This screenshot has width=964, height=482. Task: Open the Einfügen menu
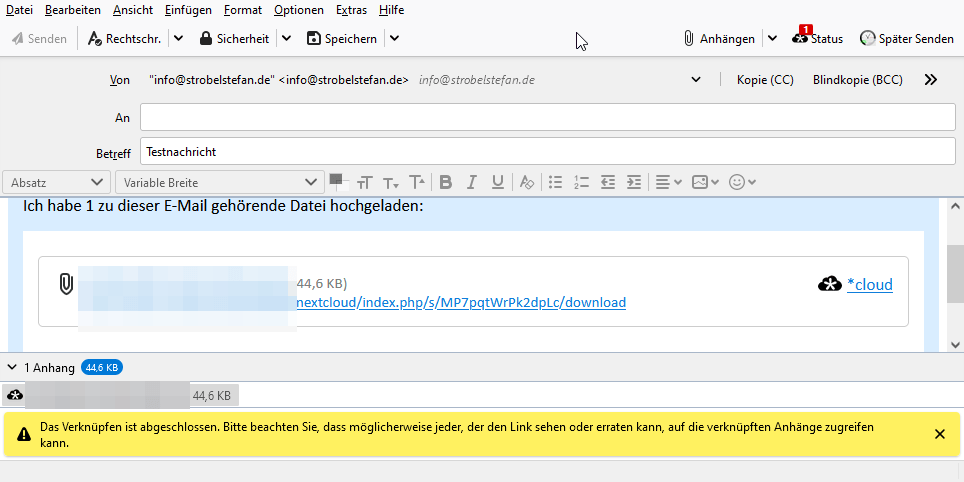[x=188, y=10]
